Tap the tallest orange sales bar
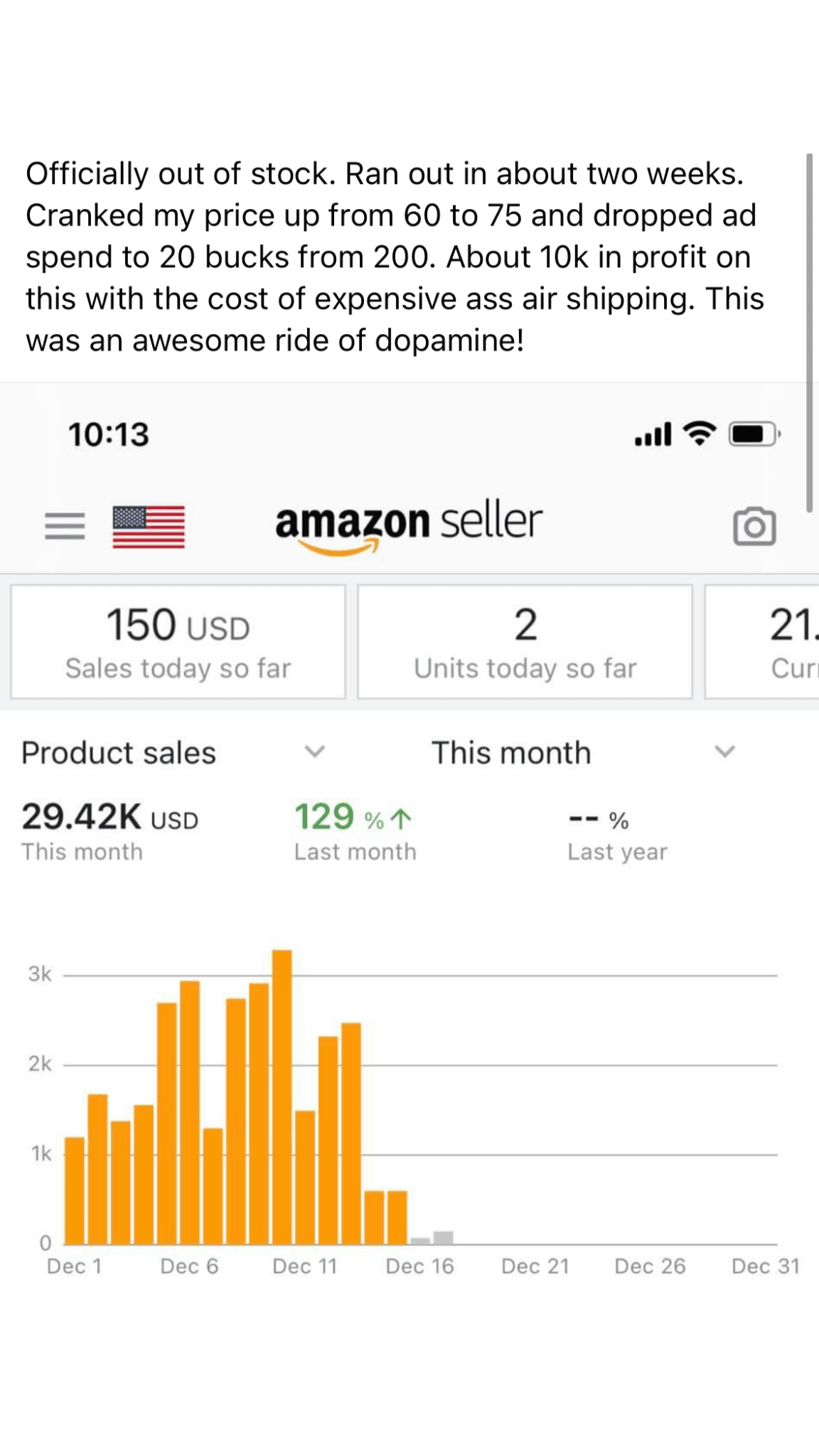This screenshot has width=819, height=1456. pos(282,1095)
